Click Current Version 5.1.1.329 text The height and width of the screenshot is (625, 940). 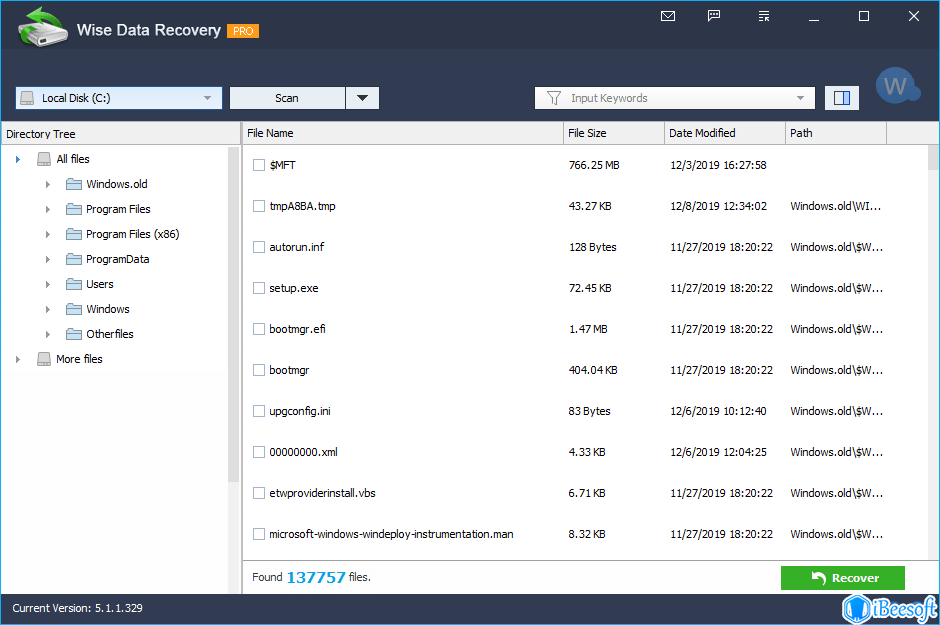pos(77,608)
